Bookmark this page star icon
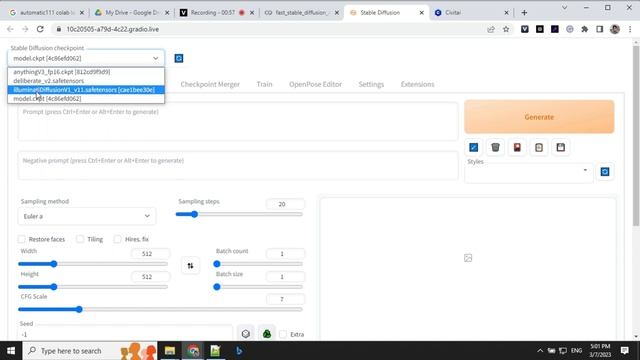 506,29
